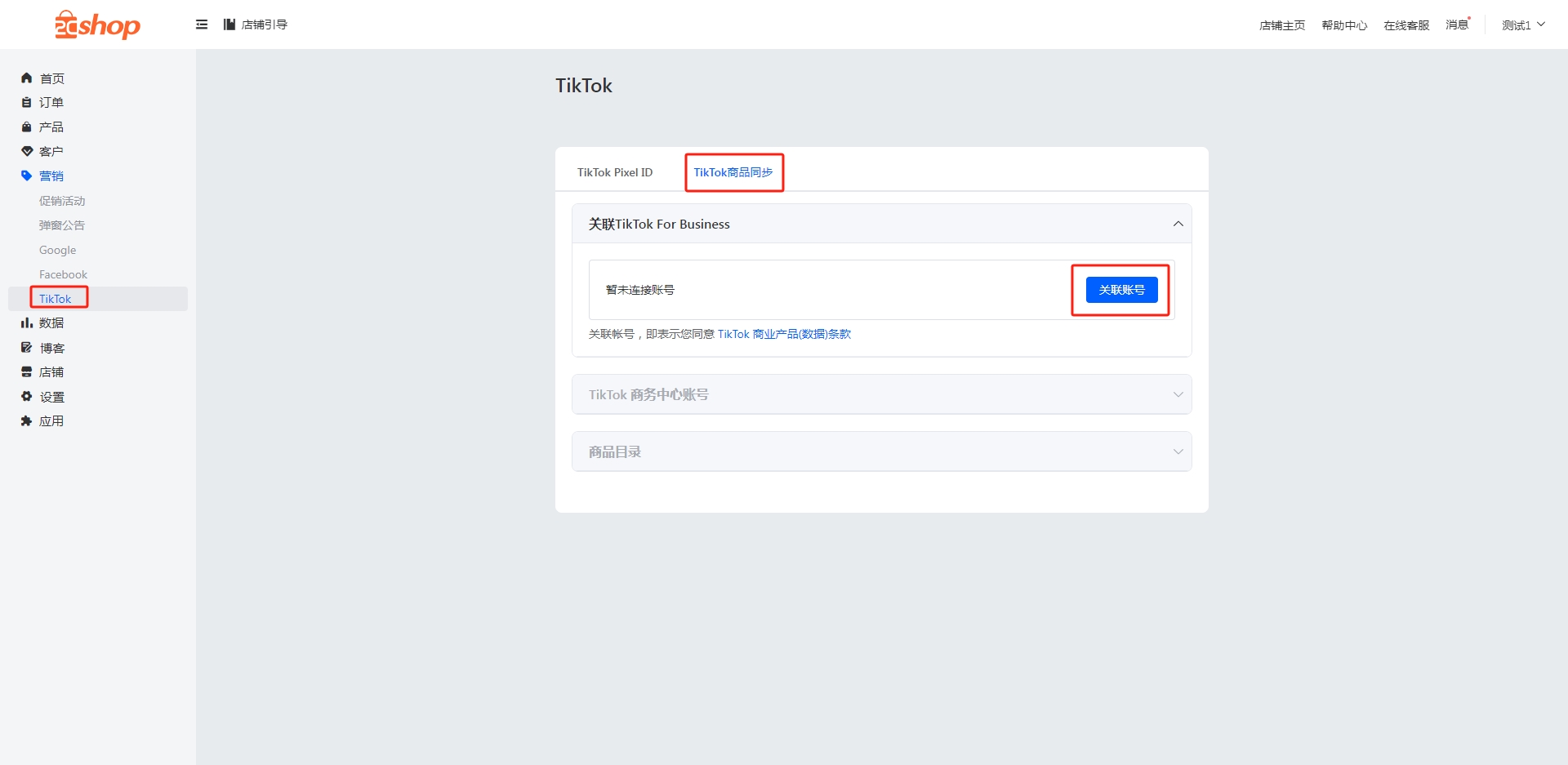Click the 商品目录 header title
1568x765 pixels.
tap(615, 451)
